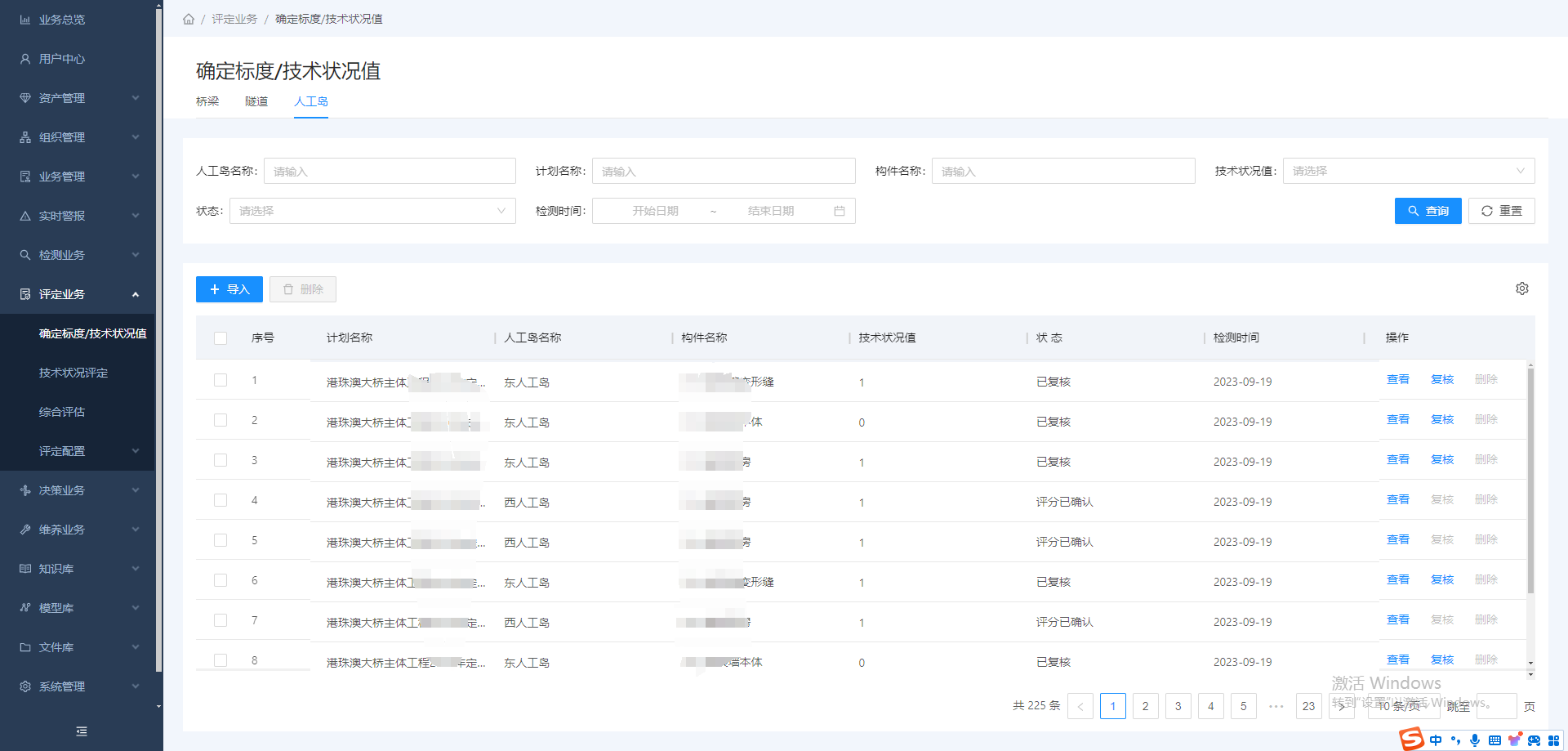
Task: Focus the 人工岛名称 input field
Action: point(390,171)
